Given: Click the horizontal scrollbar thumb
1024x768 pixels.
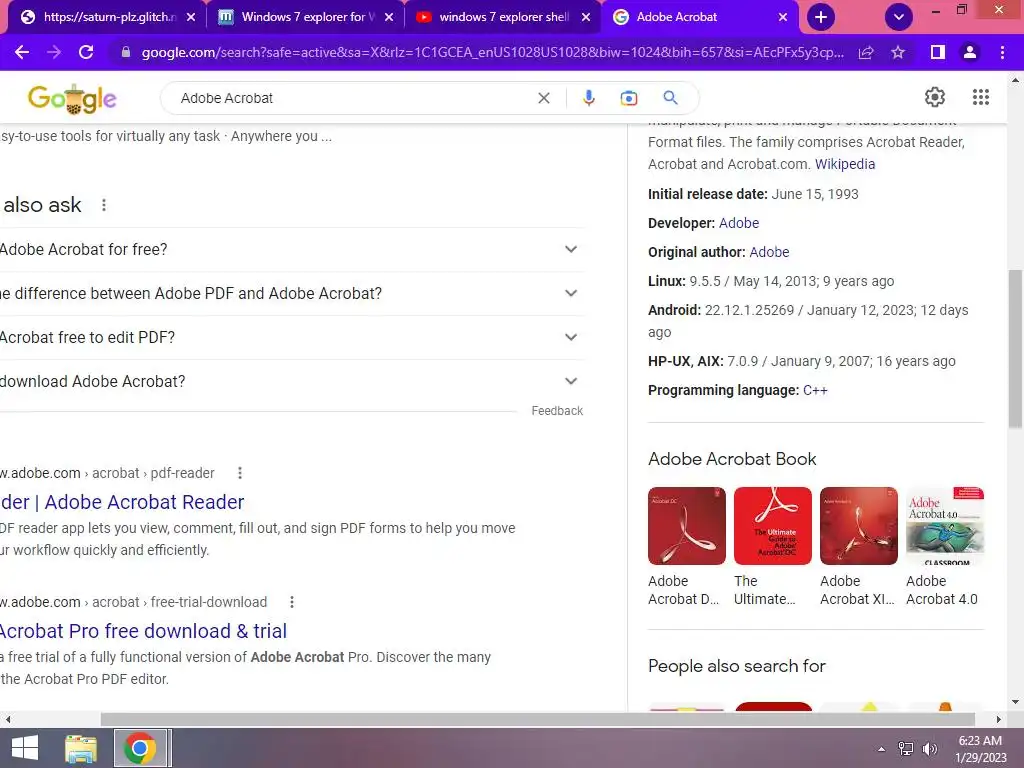Looking at the screenshot, I should (x=537, y=719).
